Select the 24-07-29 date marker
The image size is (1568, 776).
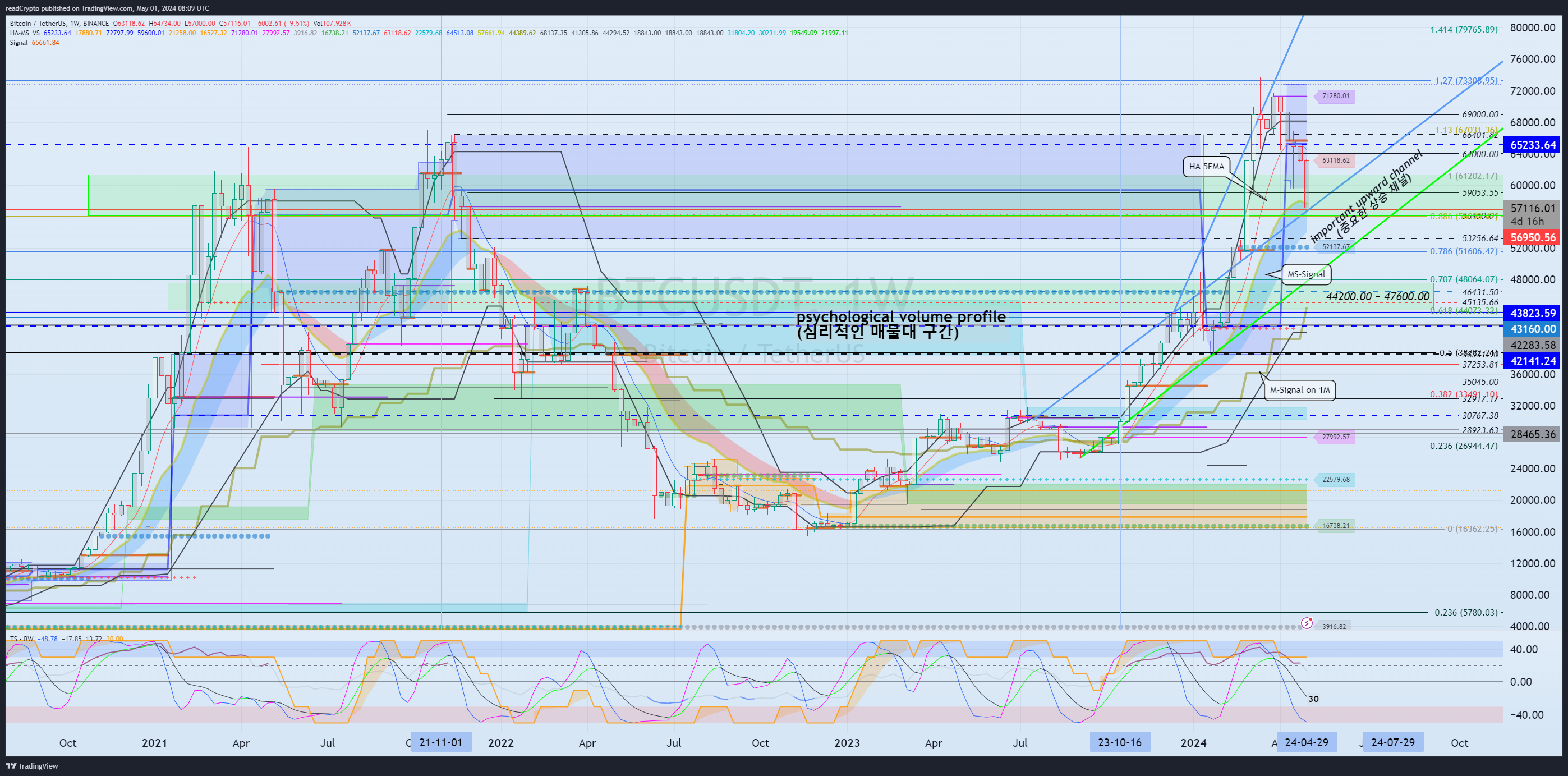coord(1393,742)
